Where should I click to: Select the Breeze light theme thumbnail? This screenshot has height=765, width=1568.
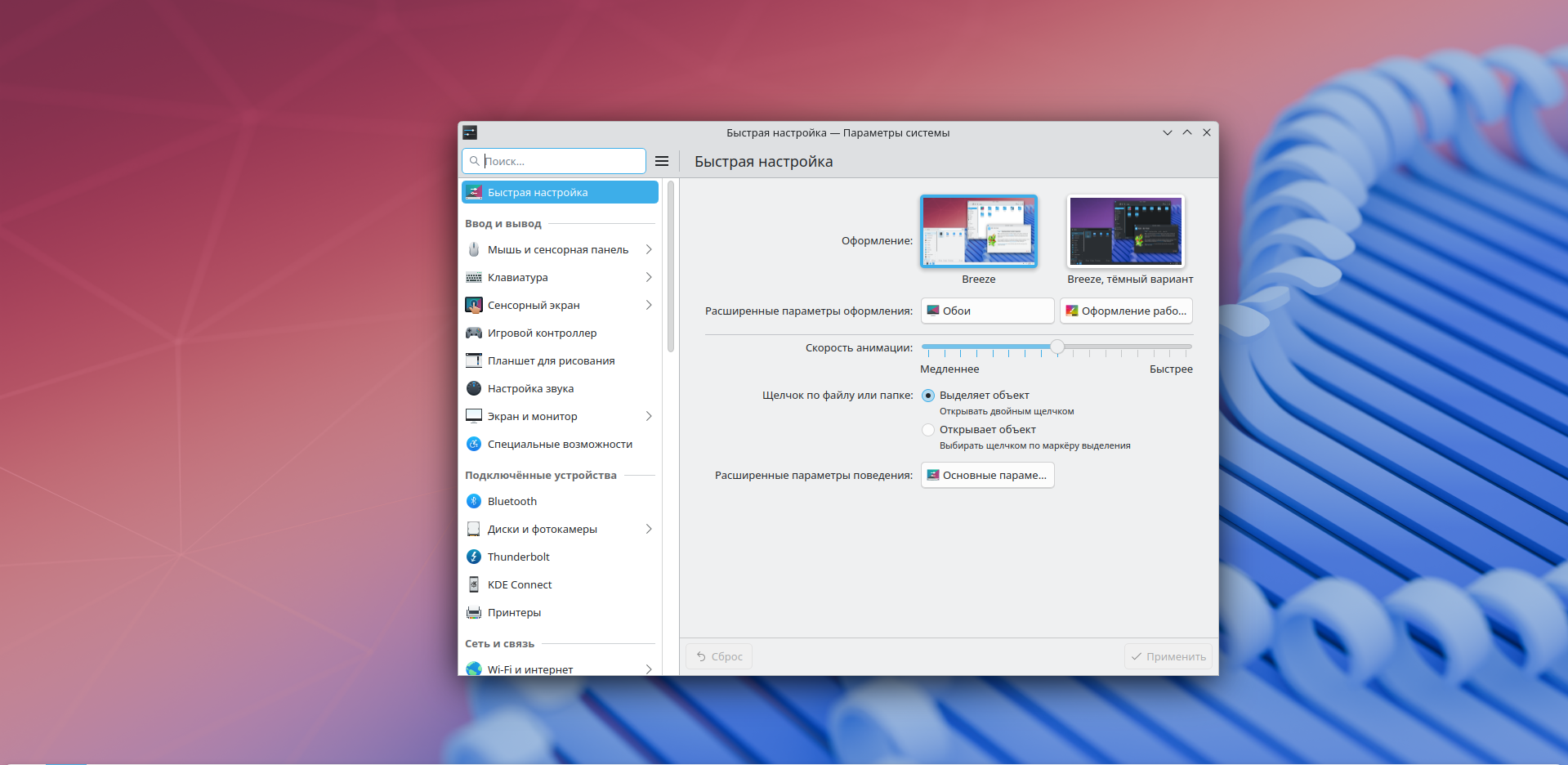979,231
